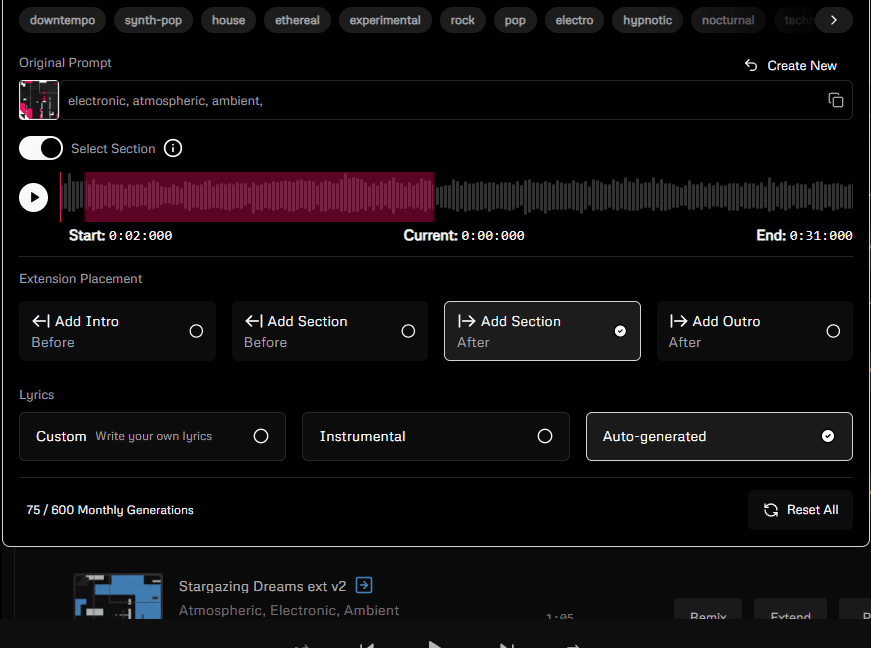Screen dimensions: 871x648
Task: Select Custom lyrics option
Action: click(x=152, y=436)
